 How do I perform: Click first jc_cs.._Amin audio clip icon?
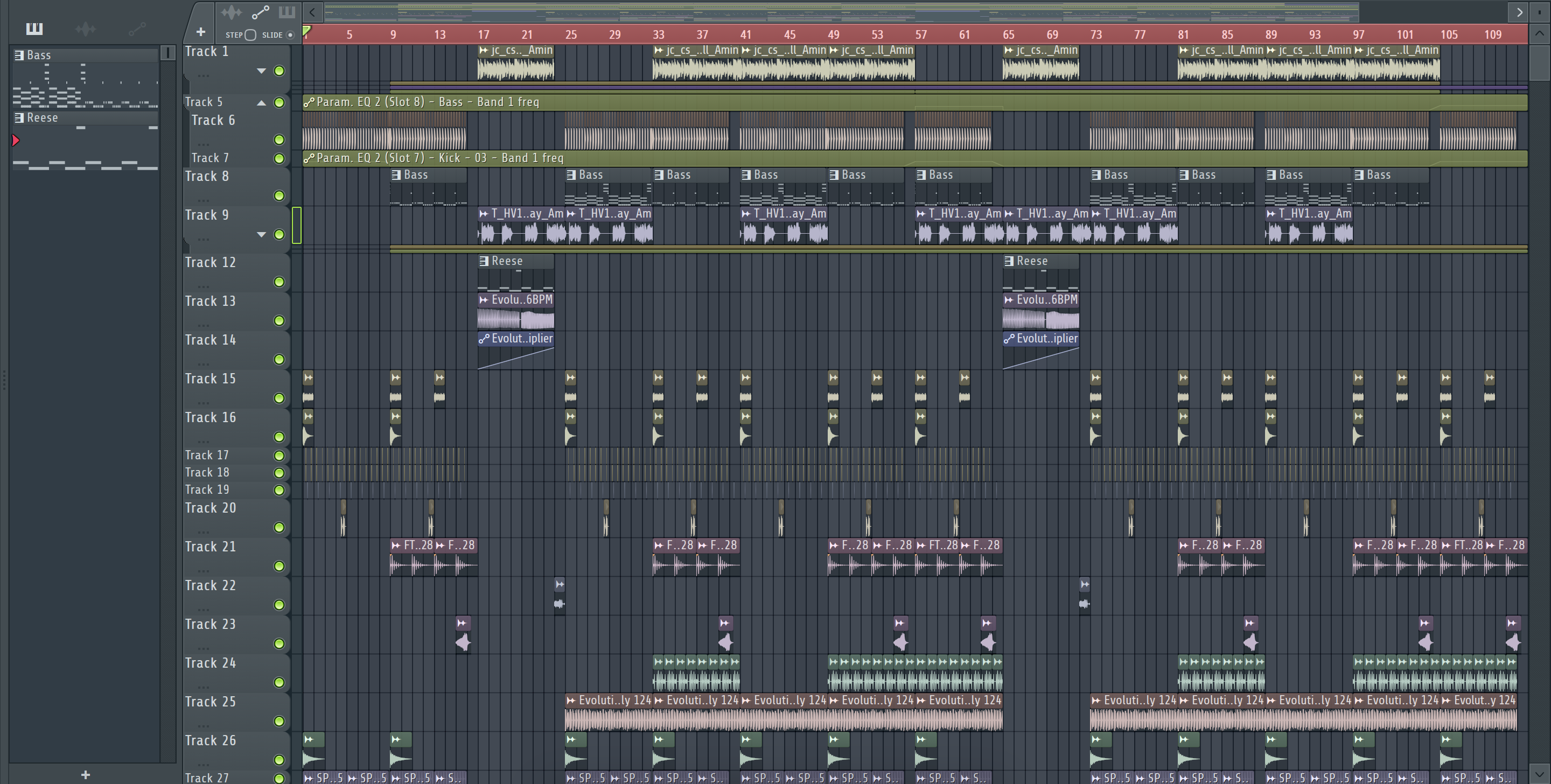484,51
